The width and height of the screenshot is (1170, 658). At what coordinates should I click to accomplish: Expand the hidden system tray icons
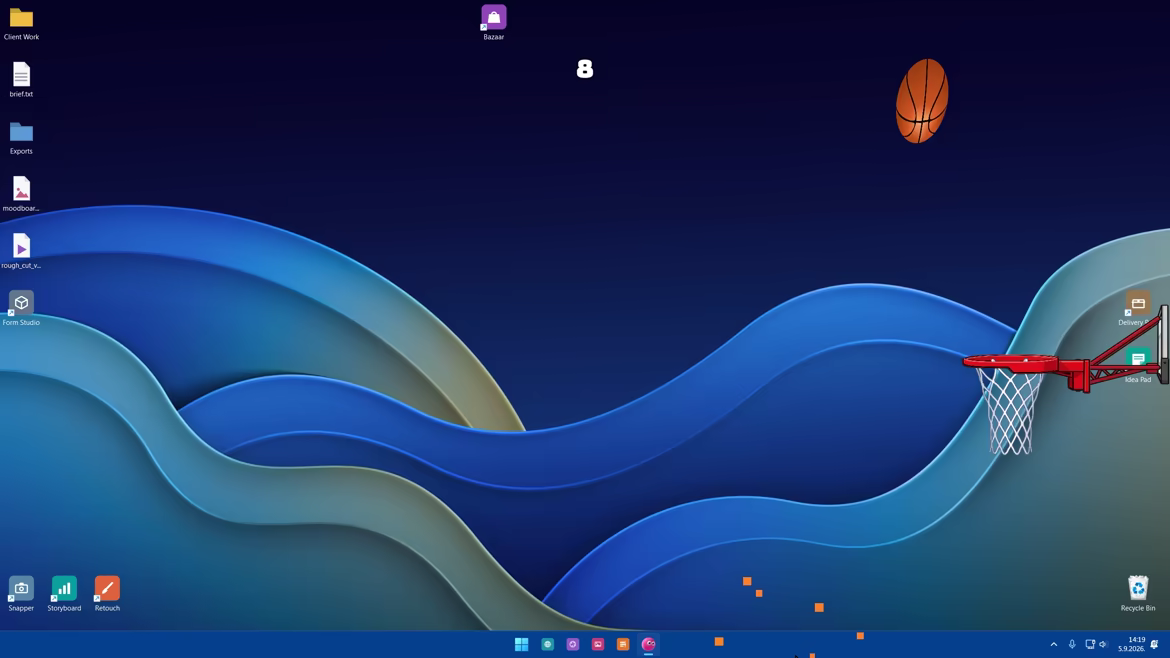[x=1054, y=645]
